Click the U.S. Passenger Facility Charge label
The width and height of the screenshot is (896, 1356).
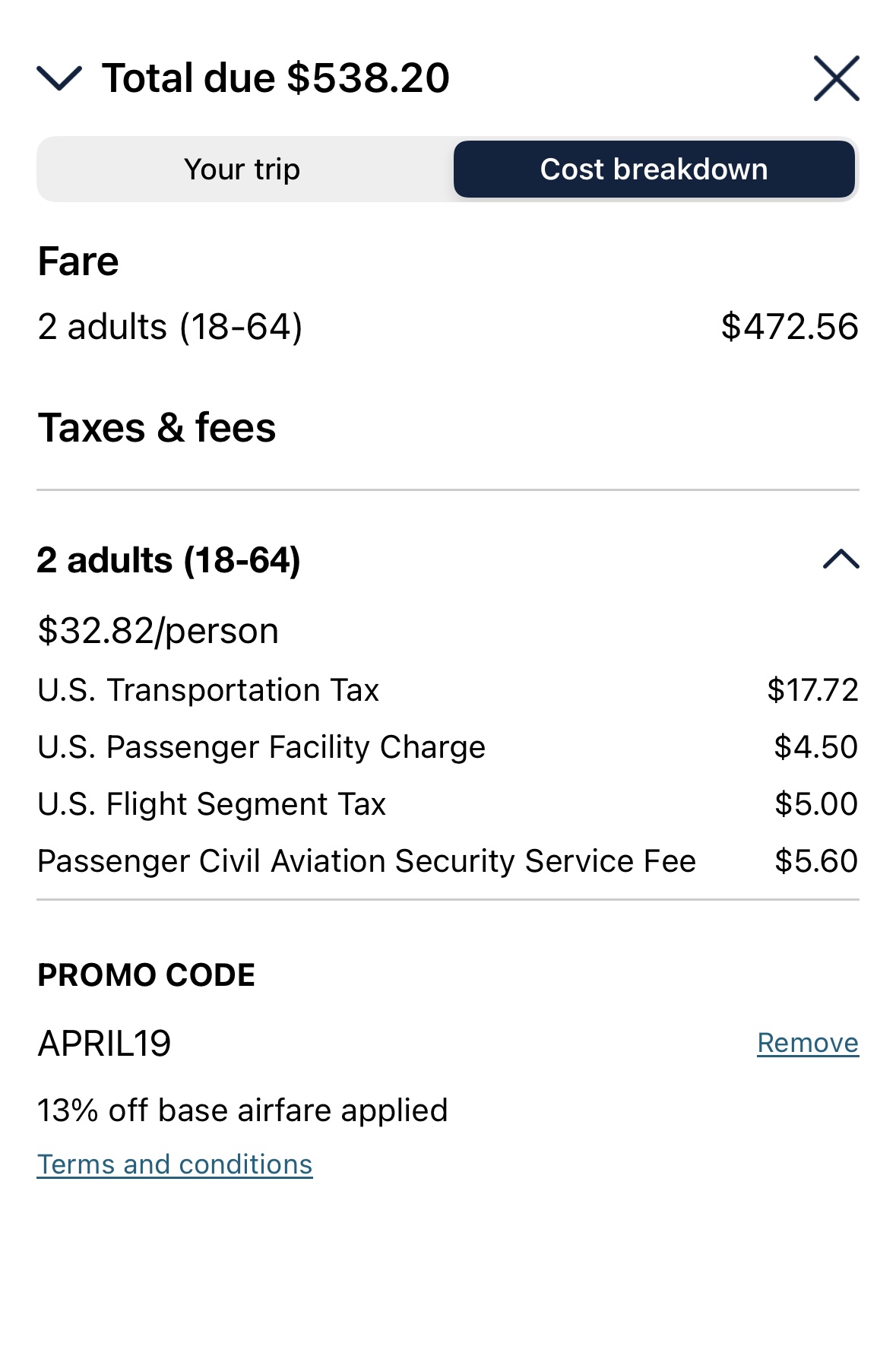pos(261,747)
